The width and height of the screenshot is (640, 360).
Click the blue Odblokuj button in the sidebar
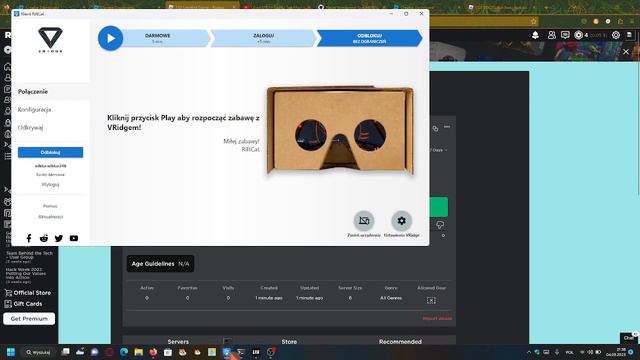coord(50,152)
